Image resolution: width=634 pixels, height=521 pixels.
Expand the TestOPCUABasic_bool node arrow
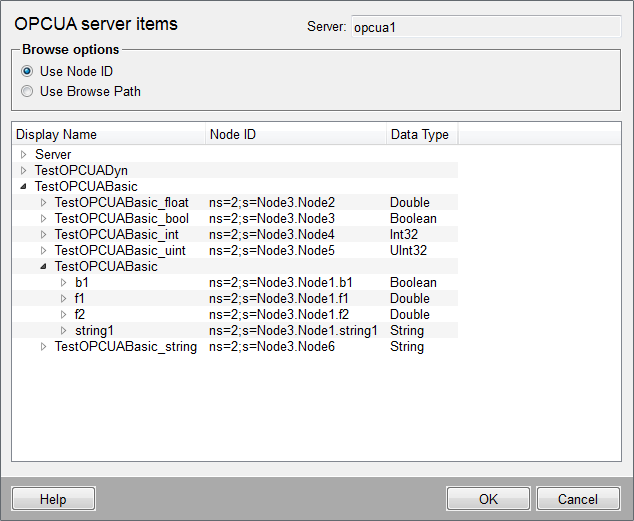point(44,219)
